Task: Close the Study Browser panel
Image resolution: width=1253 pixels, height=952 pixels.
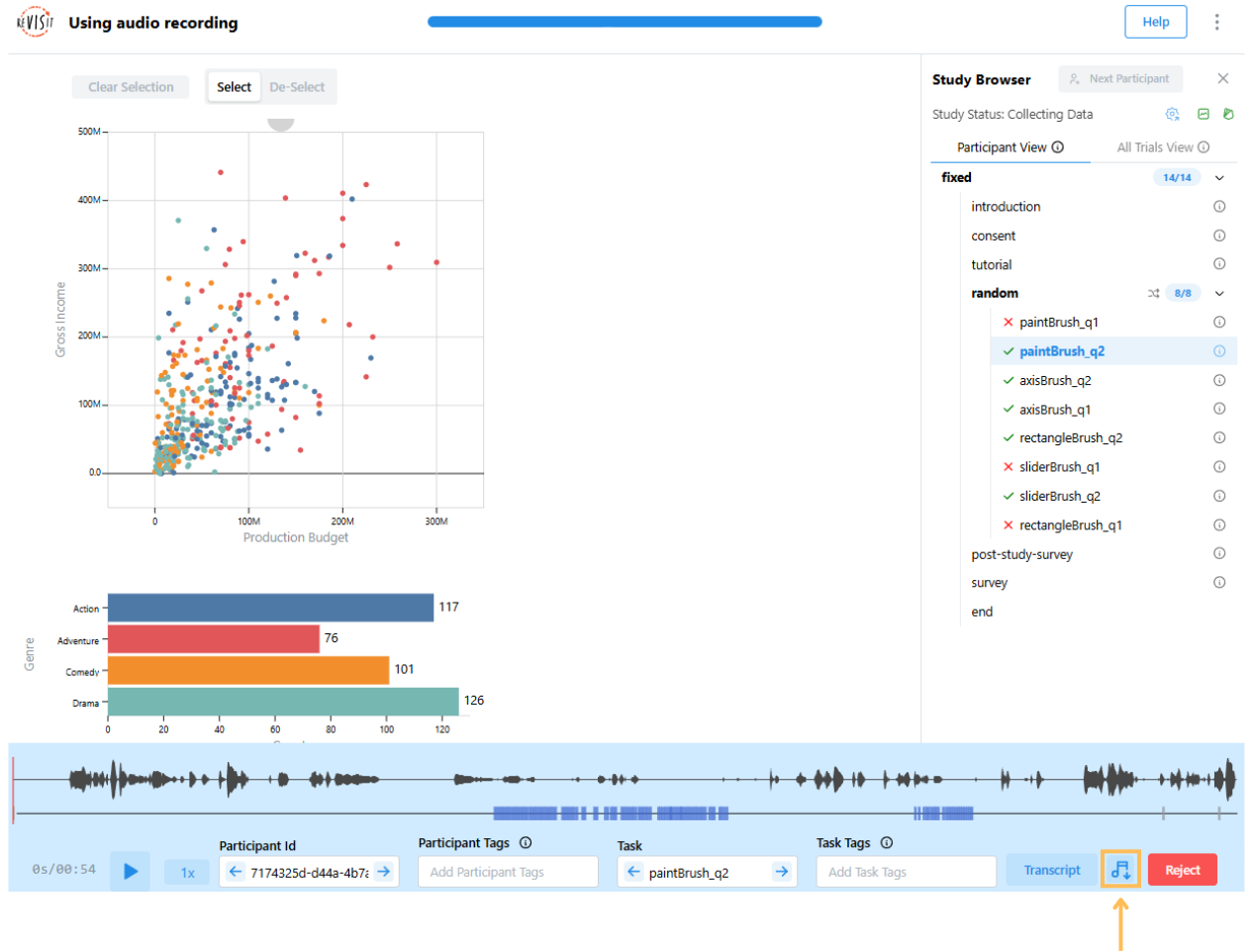Action: [1223, 78]
